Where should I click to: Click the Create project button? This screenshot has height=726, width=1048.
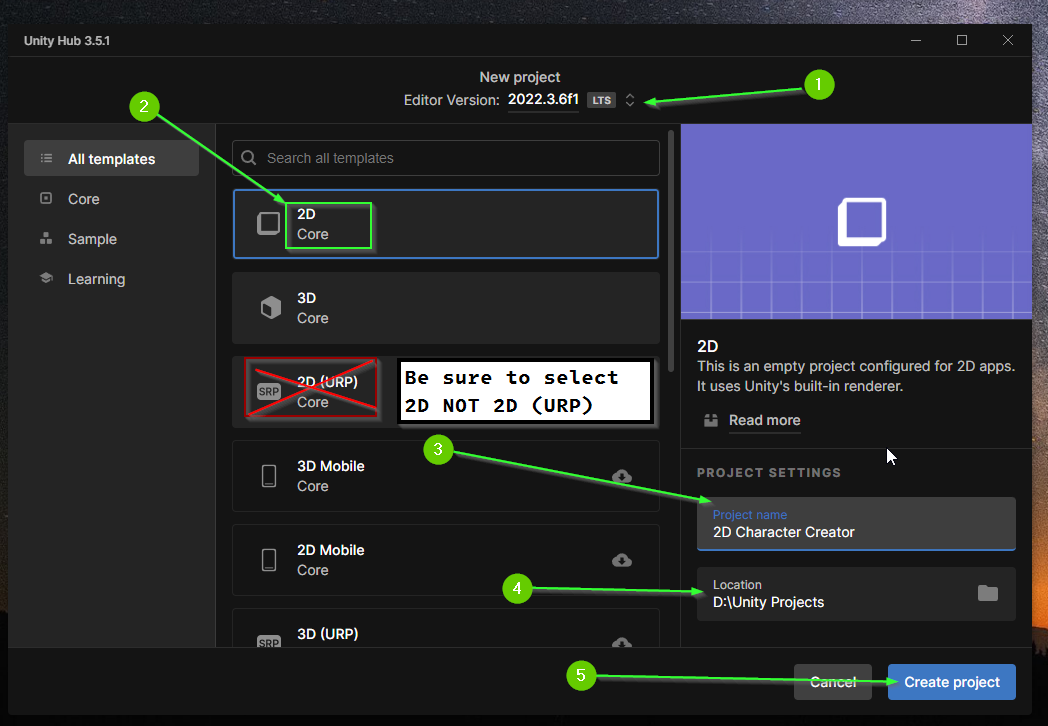tap(951, 681)
